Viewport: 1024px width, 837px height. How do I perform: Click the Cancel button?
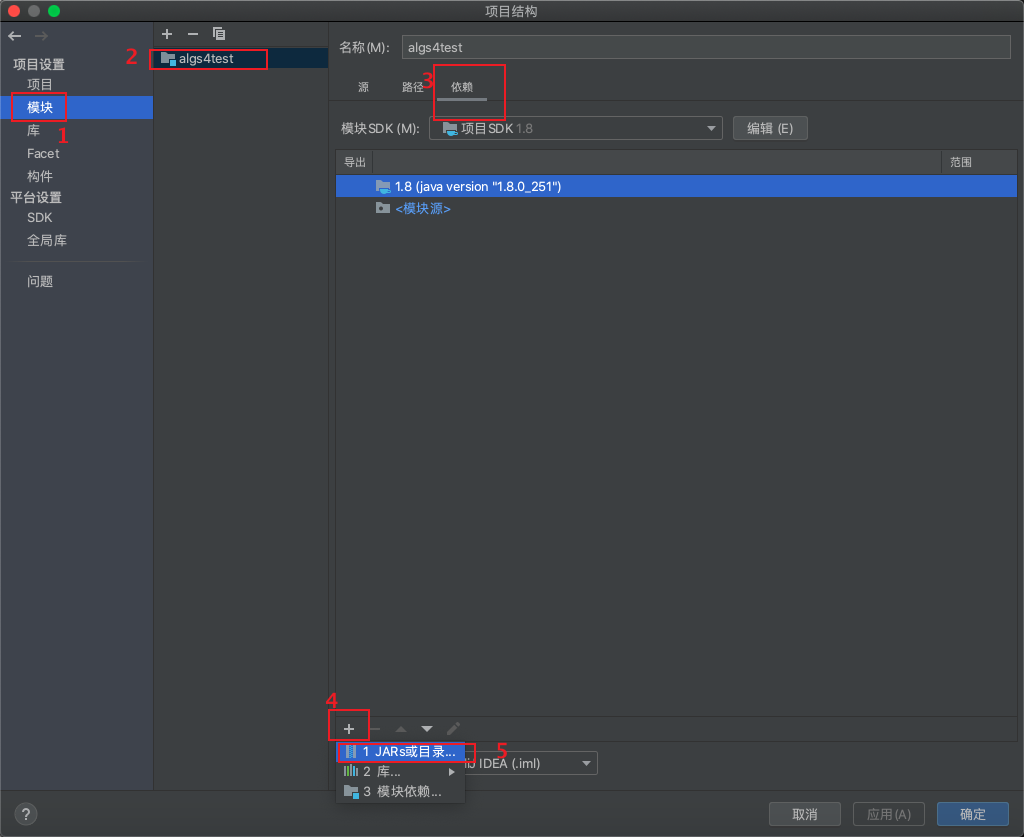coord(805,814)
